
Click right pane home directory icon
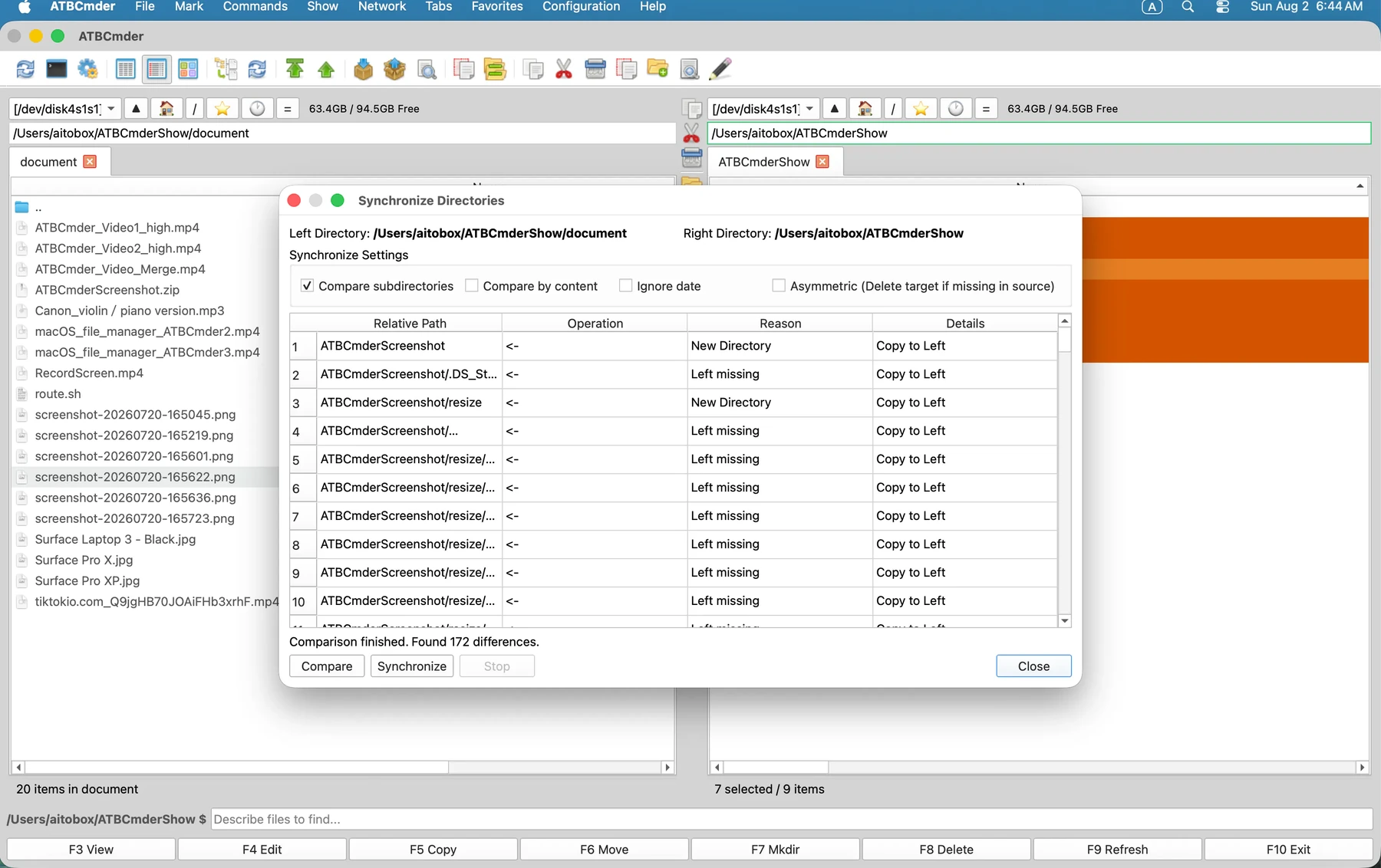pyautogui.click(x=865, y=109)
